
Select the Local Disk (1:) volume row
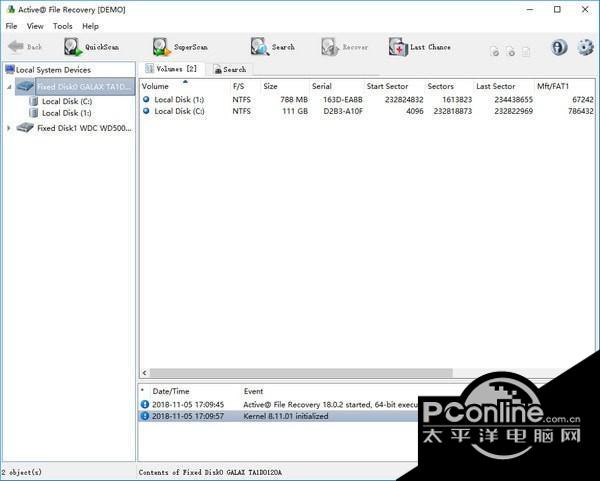click(367, 99)
